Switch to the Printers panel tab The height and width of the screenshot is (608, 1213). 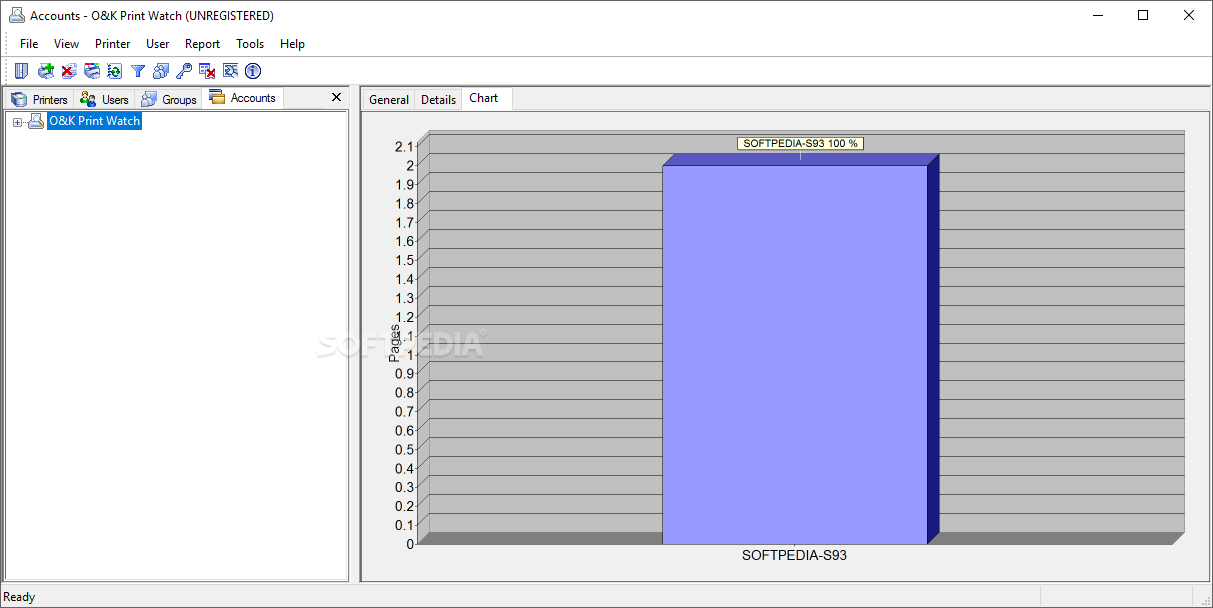coord(39,99)
